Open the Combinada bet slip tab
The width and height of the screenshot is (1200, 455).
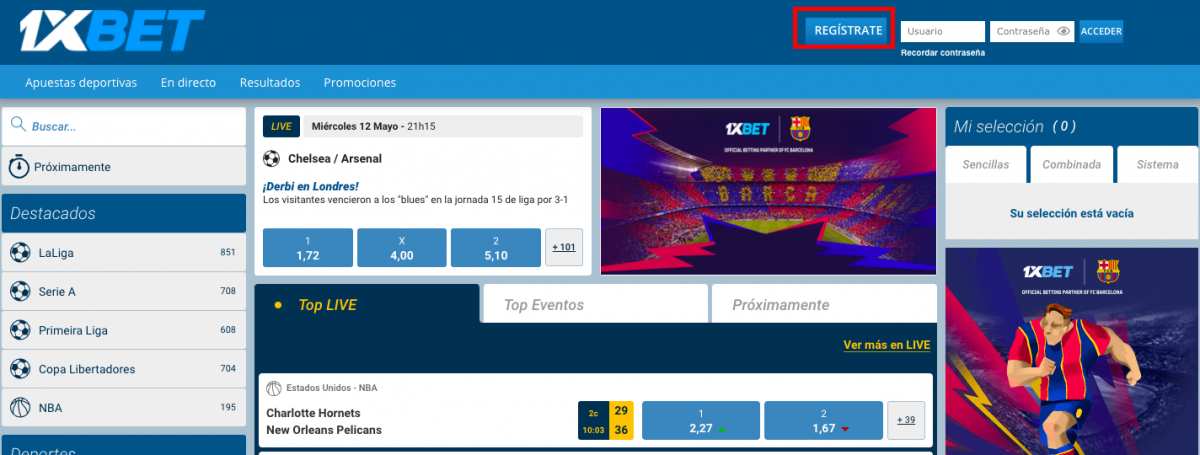(x=1072, y=164)
